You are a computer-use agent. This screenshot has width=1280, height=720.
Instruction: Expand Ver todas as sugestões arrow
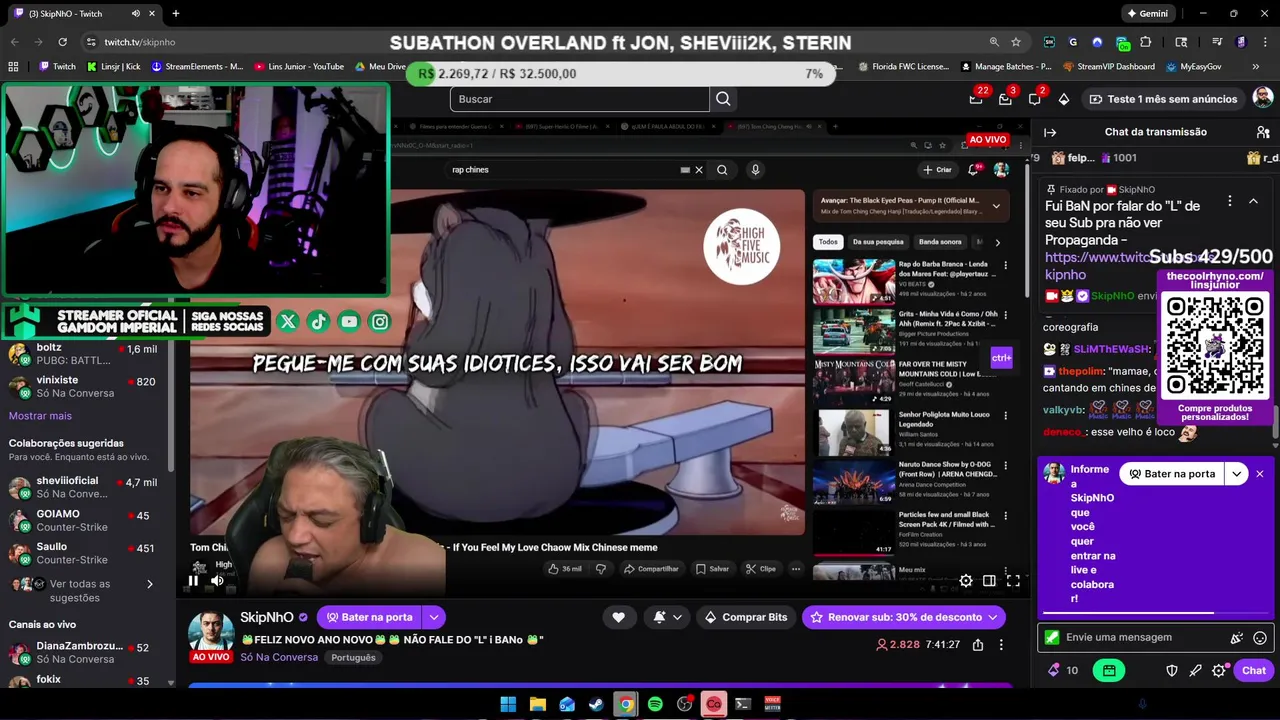click(150, 584)
